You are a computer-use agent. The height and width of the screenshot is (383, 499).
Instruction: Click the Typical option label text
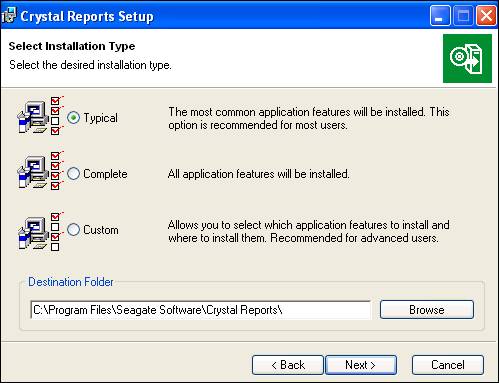[100, 118]
